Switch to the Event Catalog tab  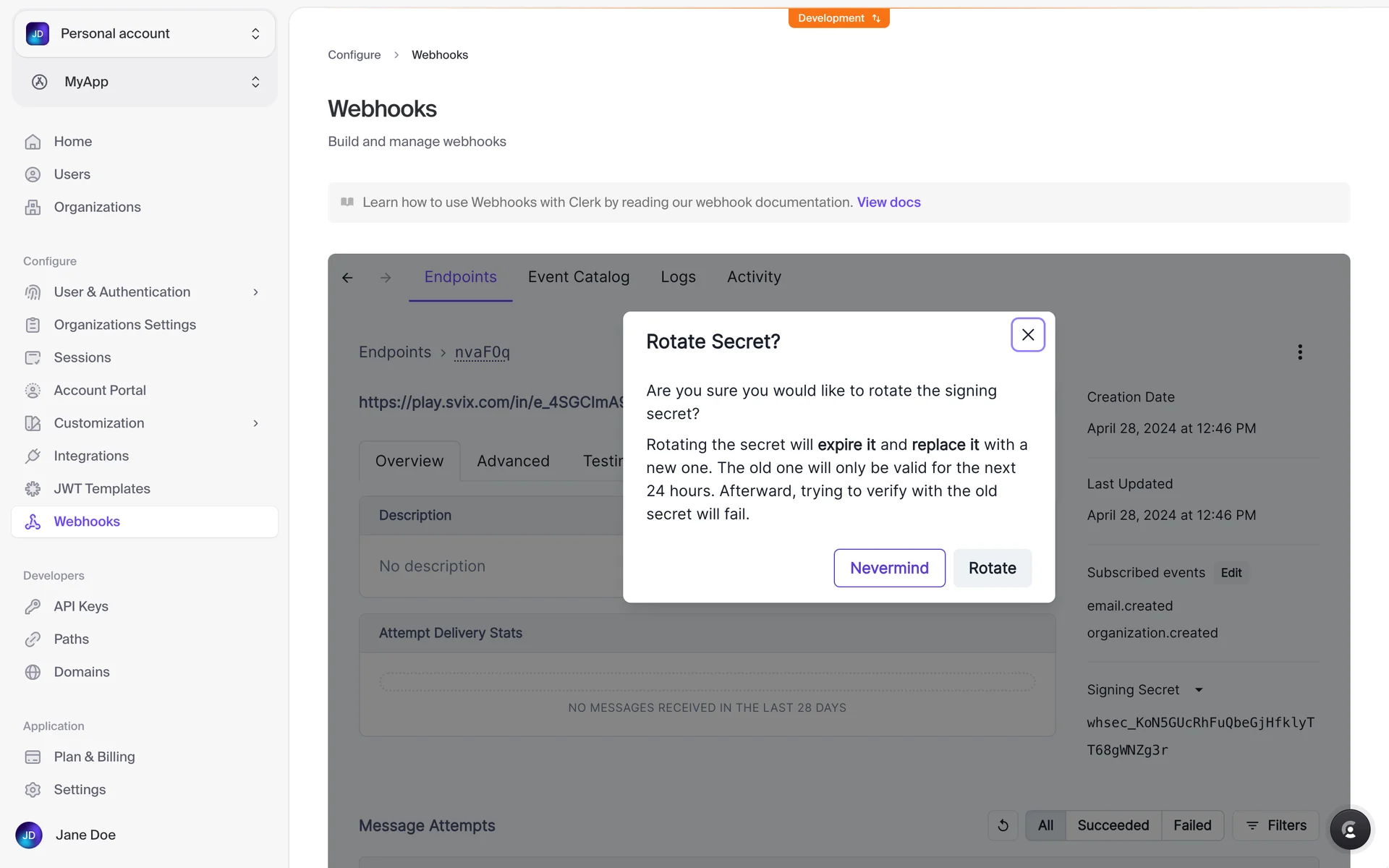click(578, 277)
